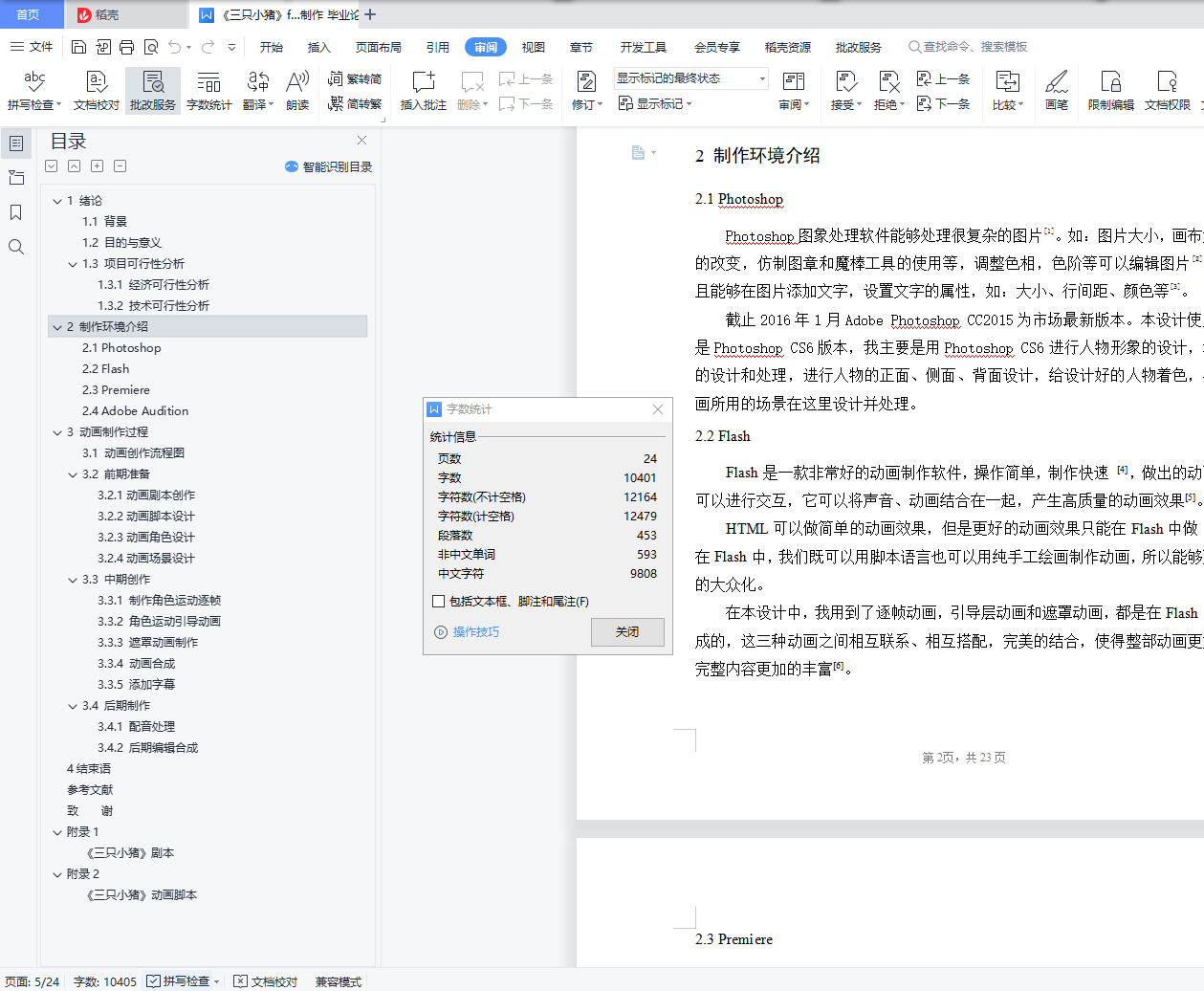Click the Save icon in quick access toolbar

(78, 47)
